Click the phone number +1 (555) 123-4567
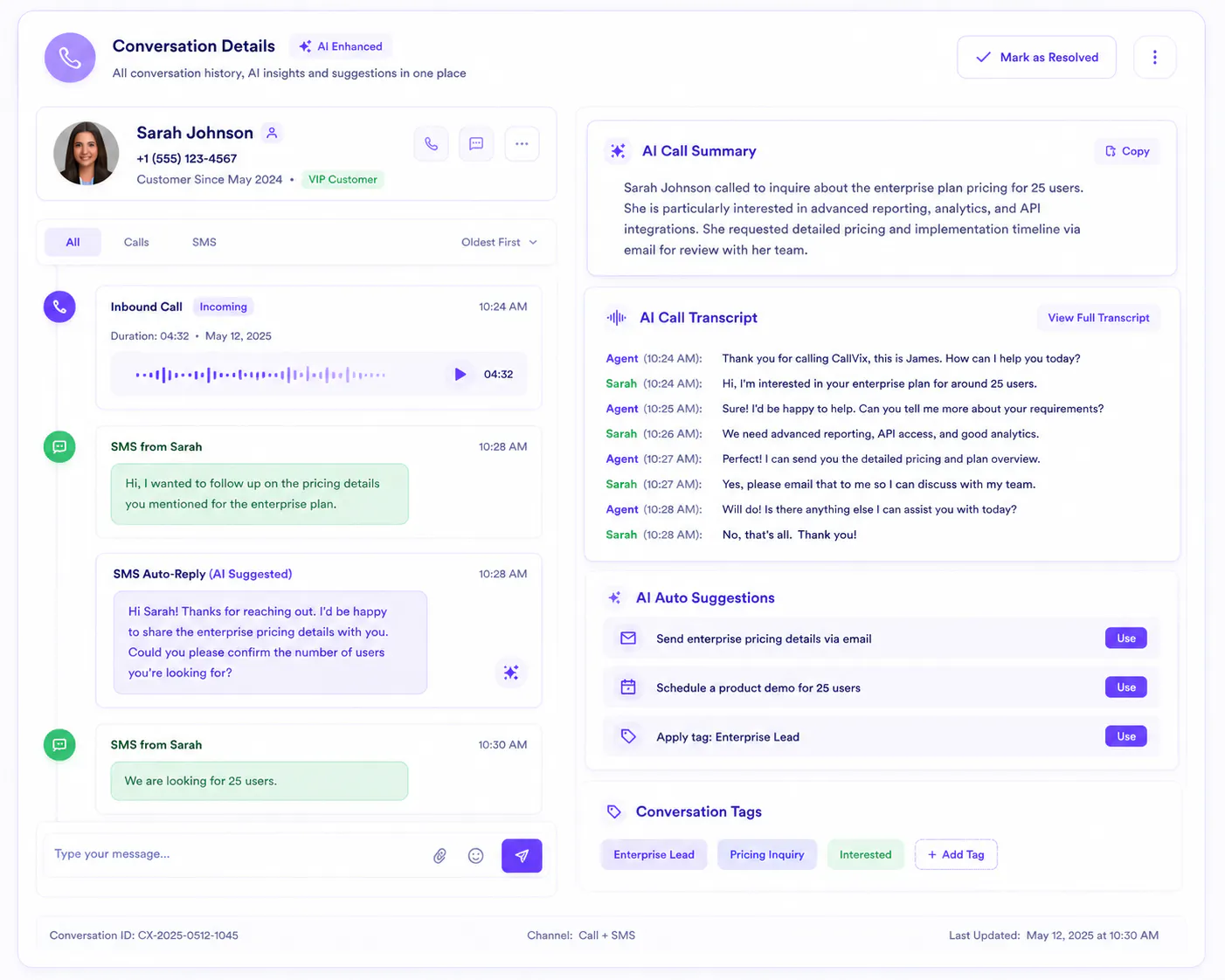Image resolution: width=1225 pixels, height=980 pixels. point(186,158)
